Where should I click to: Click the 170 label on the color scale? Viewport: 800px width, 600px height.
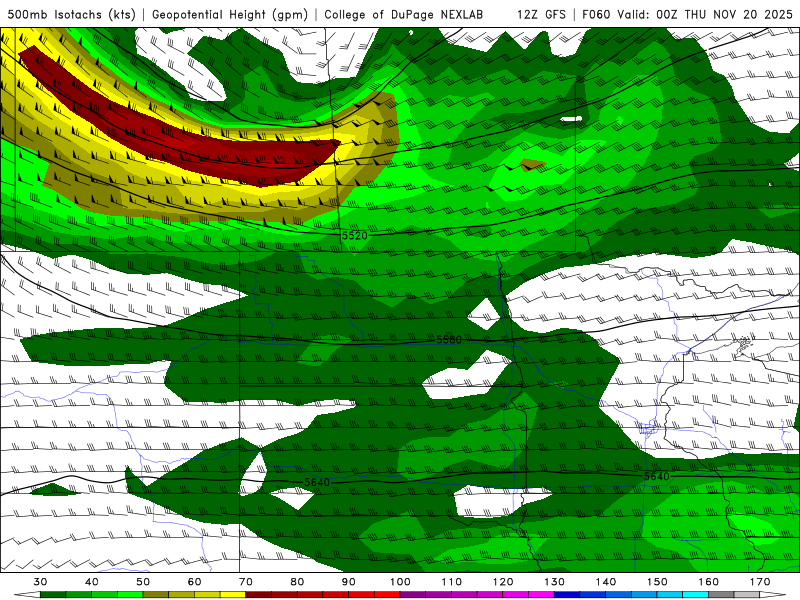760,582
